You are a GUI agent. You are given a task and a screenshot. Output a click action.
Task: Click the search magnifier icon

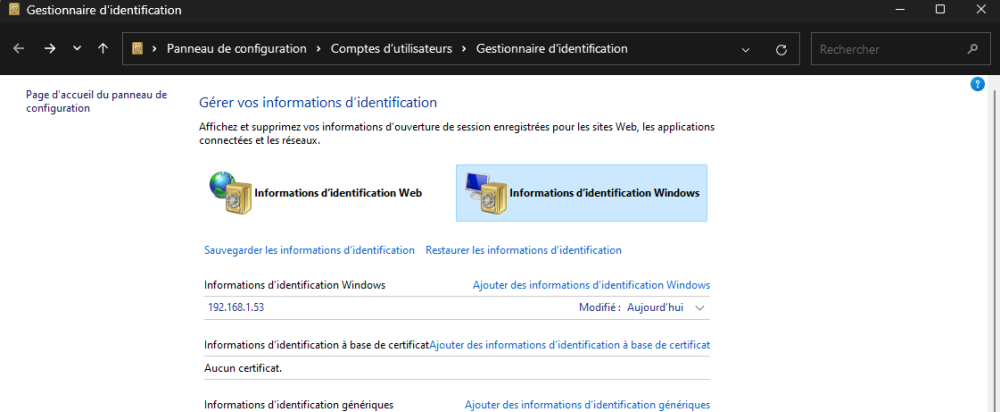tap(972, 49)
